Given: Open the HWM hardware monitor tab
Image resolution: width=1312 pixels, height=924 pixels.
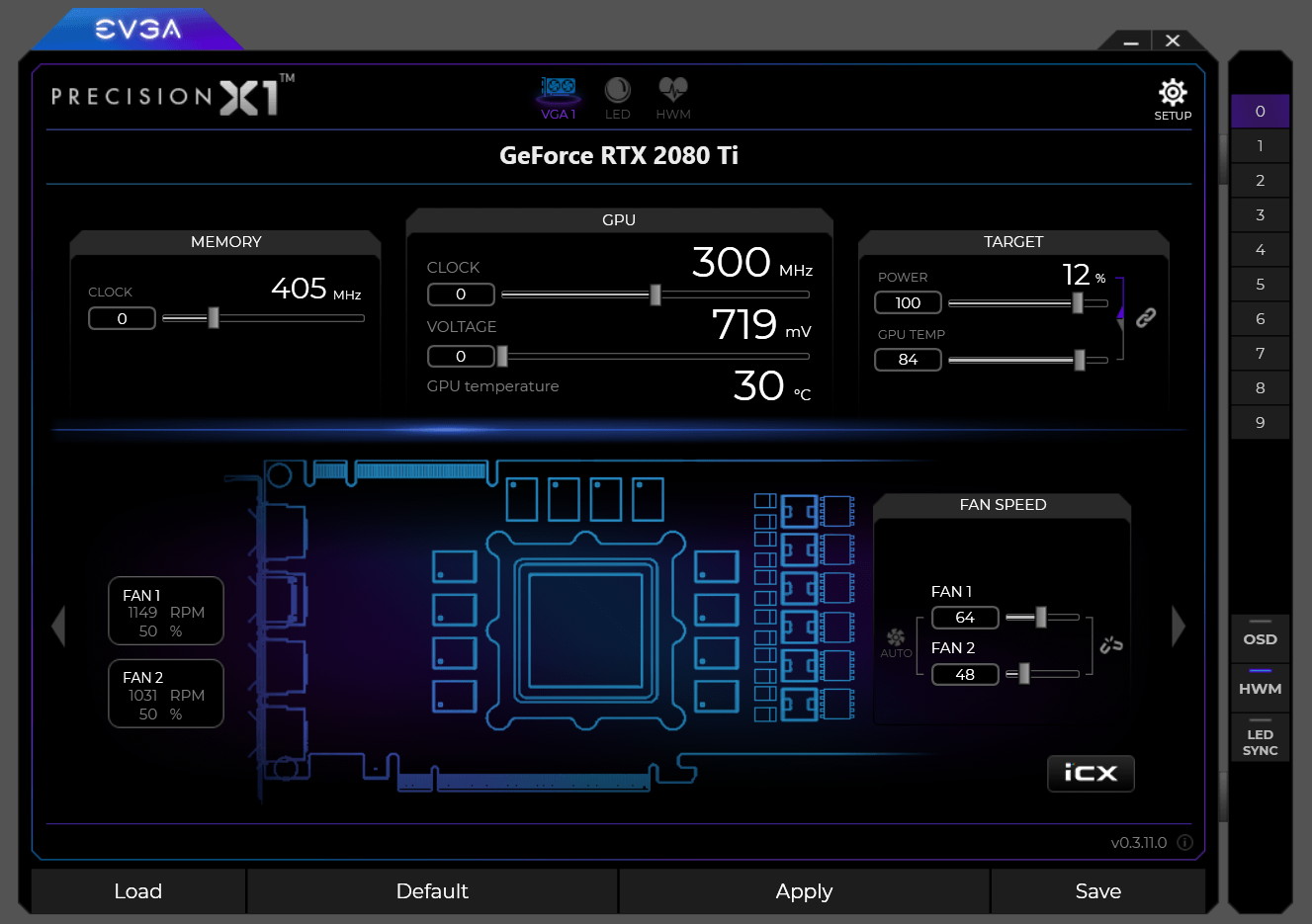Looking at the screenshot, I should click(673, 98).
